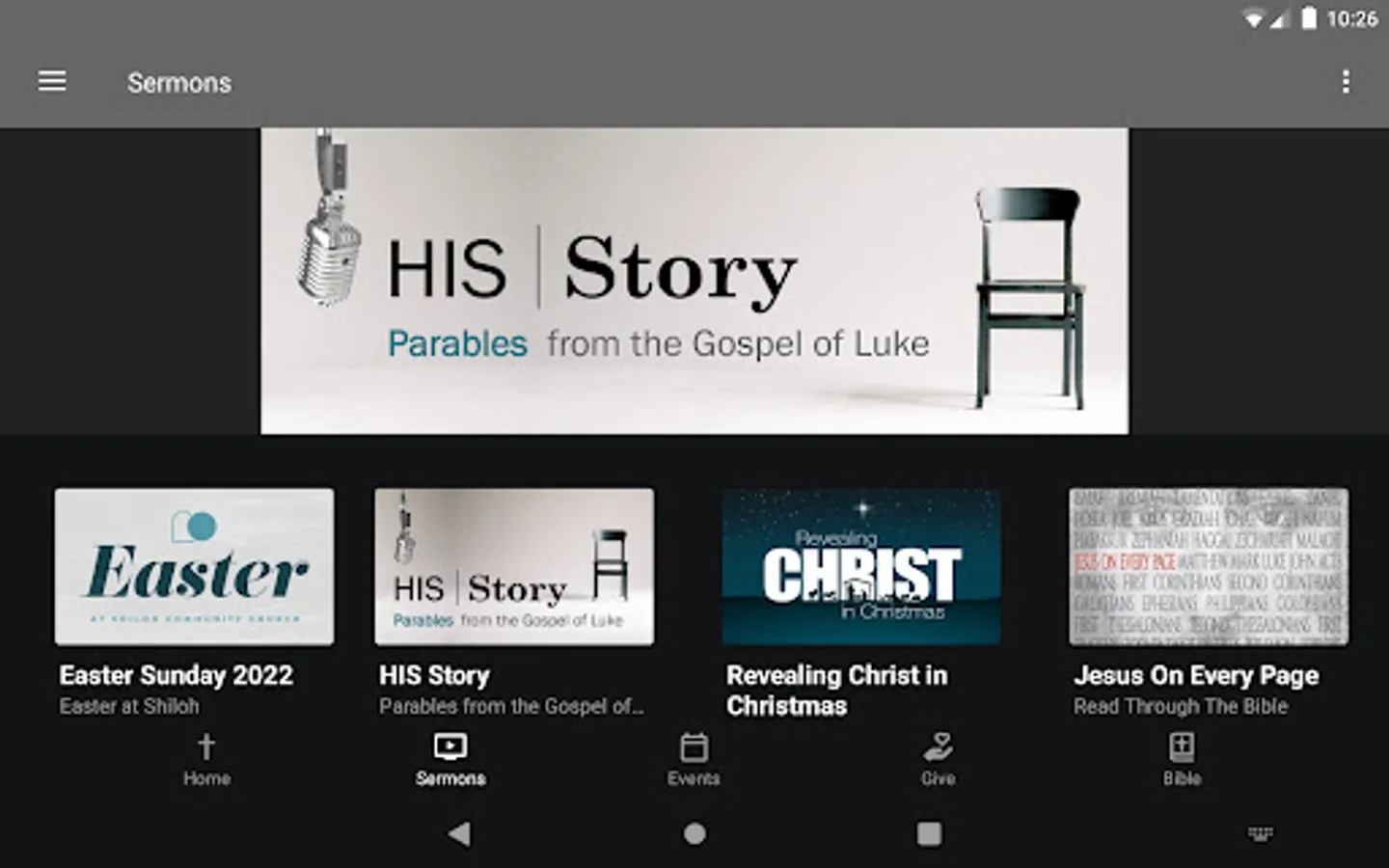Switch to the Give tab label
The image size is (1389, 868).
coord(938,778)
